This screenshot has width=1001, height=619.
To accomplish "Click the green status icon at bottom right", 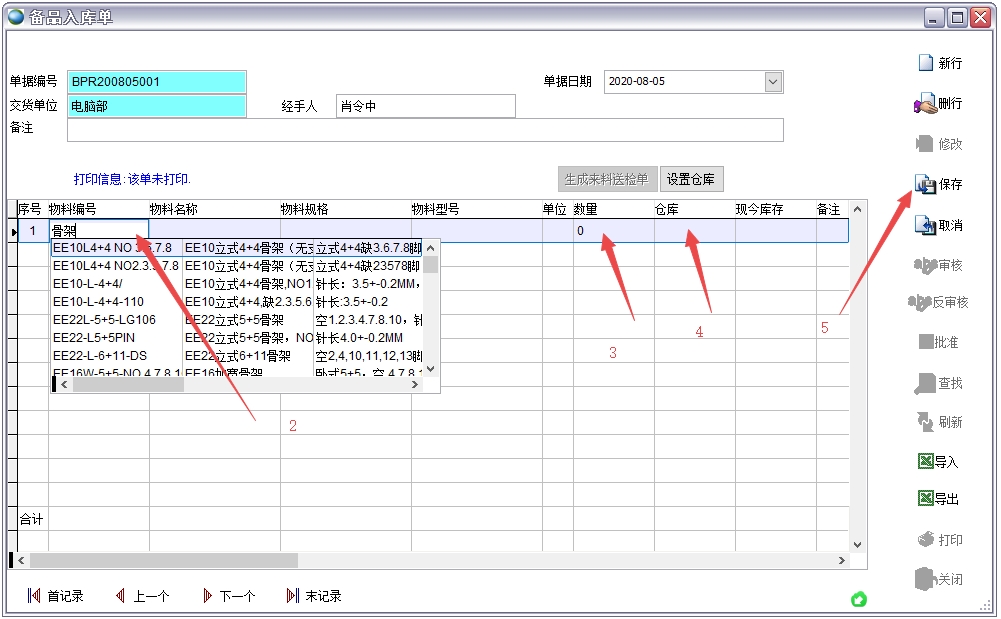I will [858, 599].
